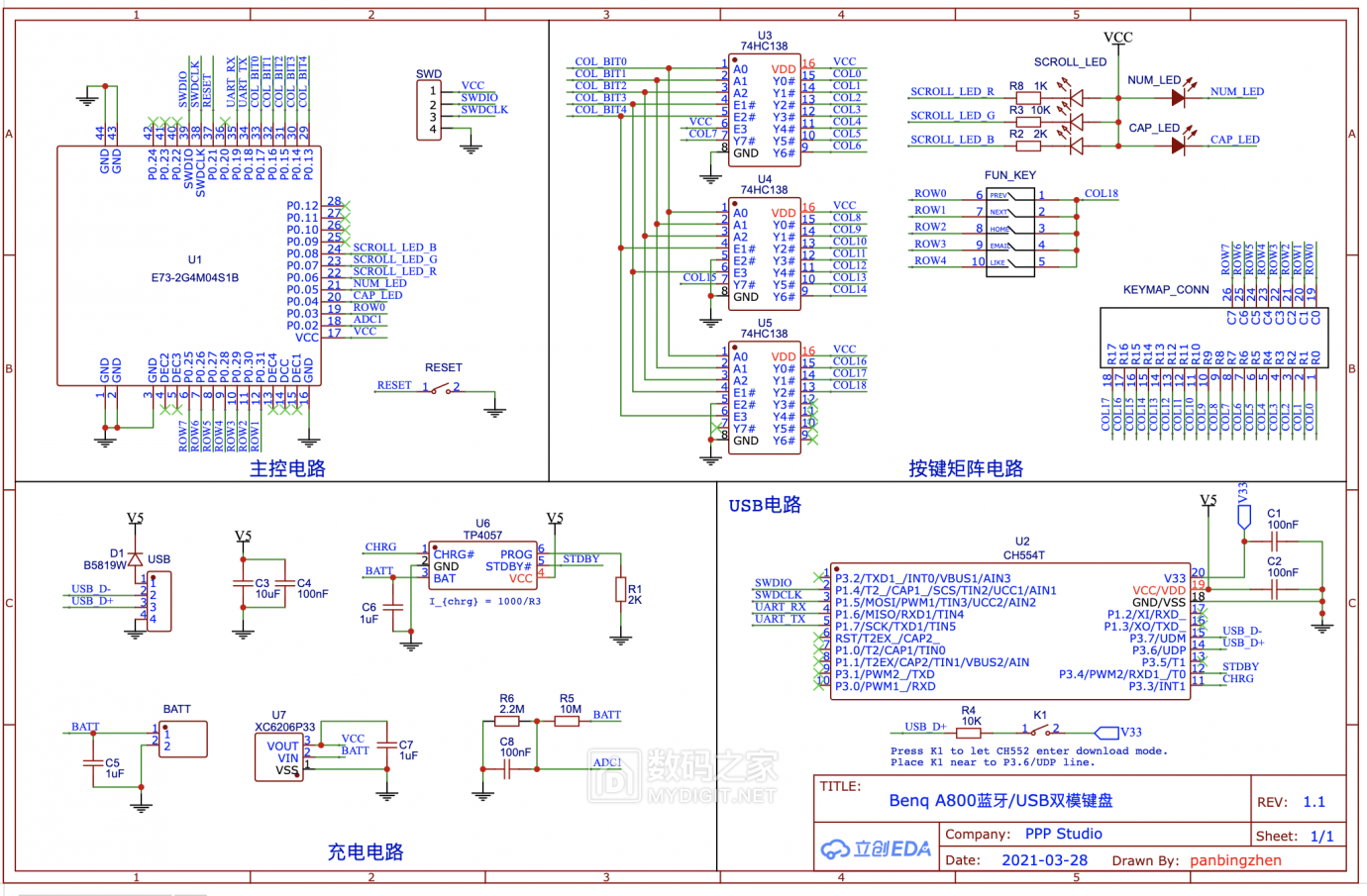Viewport: 1367px width, 896px height.
Task: Select the C1 100nF capacitor
Action: pyautogui.click(x=1275, y=542)
